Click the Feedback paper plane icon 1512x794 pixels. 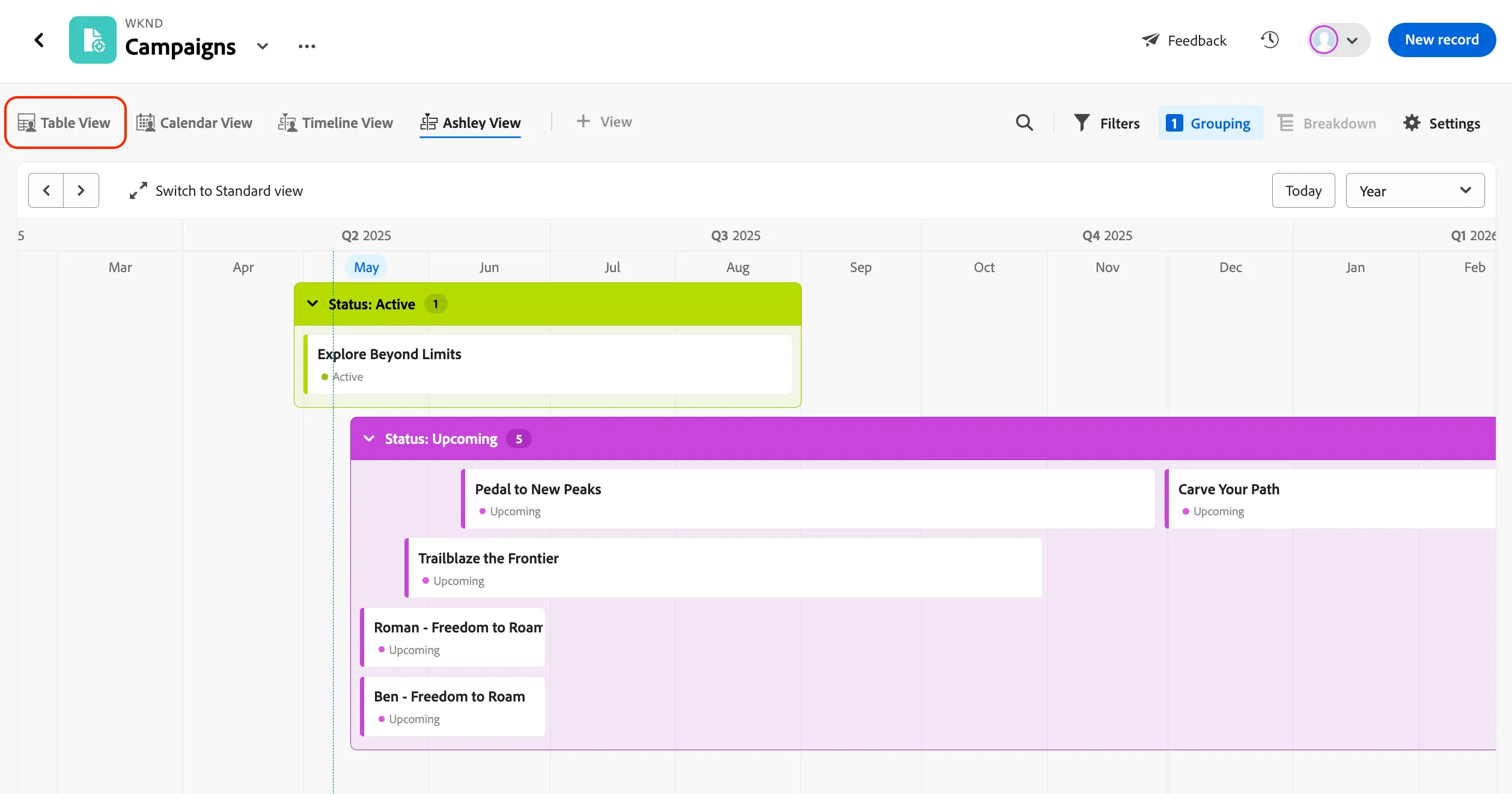pos(1150,40)
